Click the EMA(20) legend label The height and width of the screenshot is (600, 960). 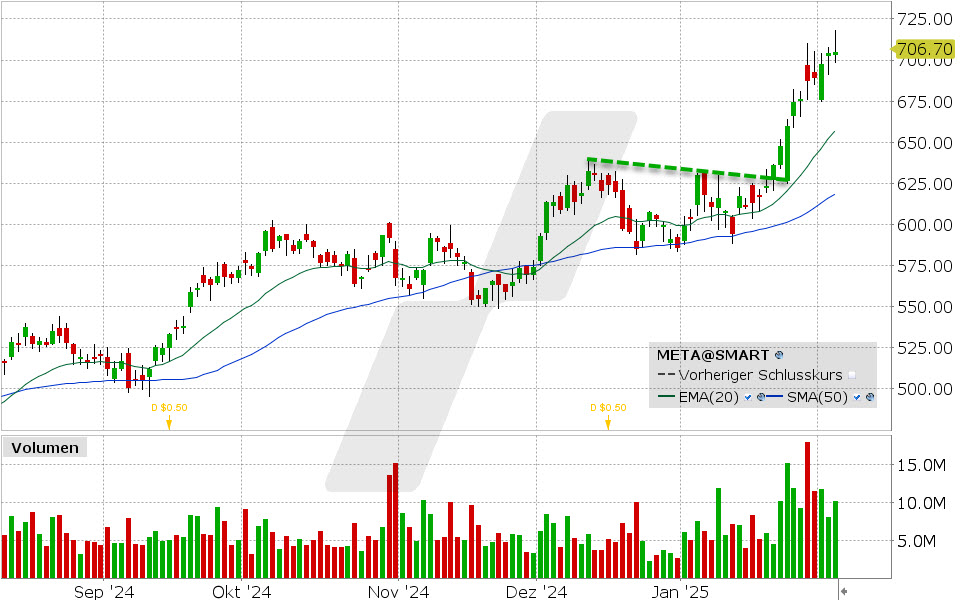[x=708, y=397]
